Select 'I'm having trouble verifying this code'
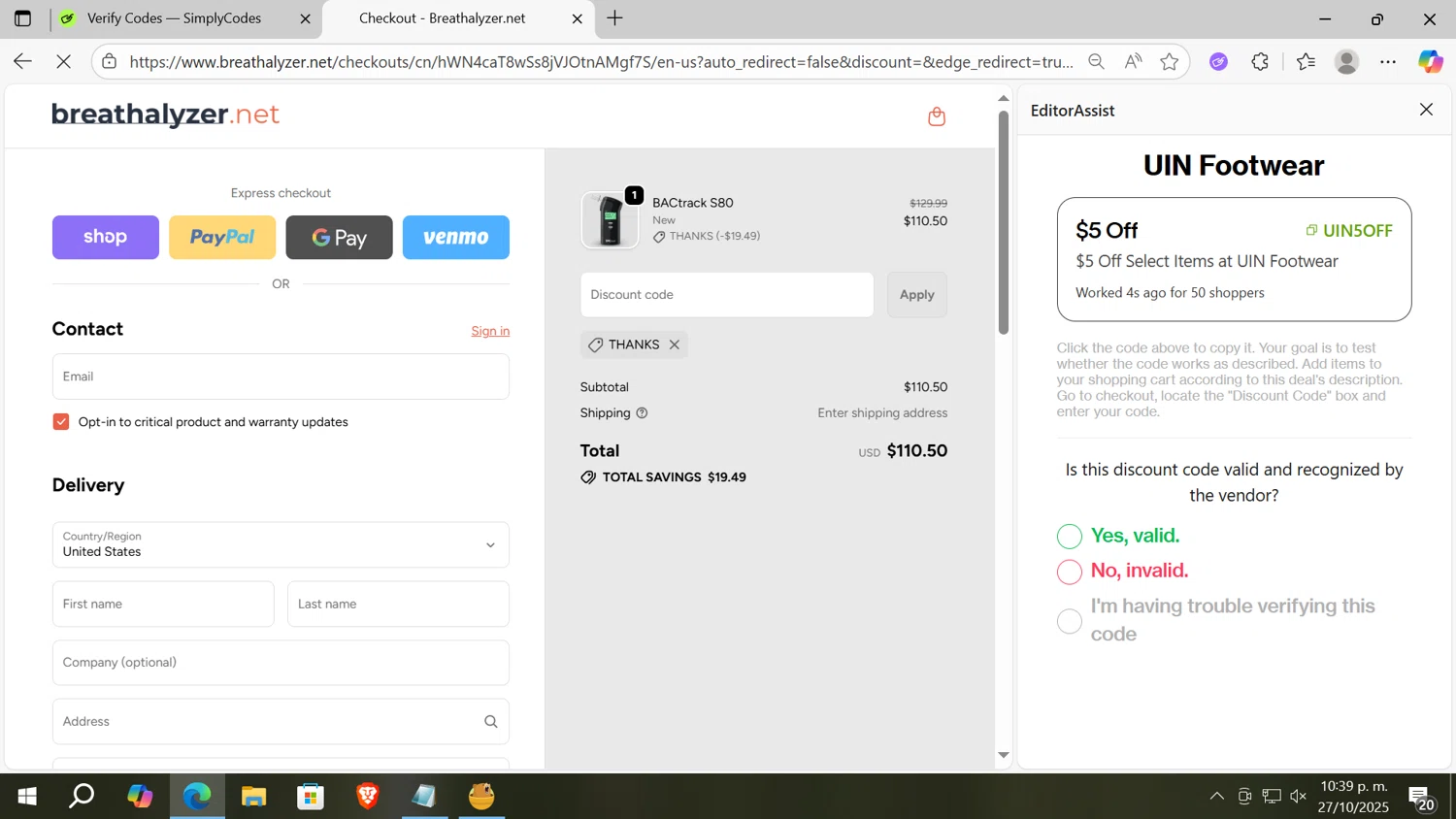The width and height of the screenshot is (1456, 819). [x=1069, y=621]
